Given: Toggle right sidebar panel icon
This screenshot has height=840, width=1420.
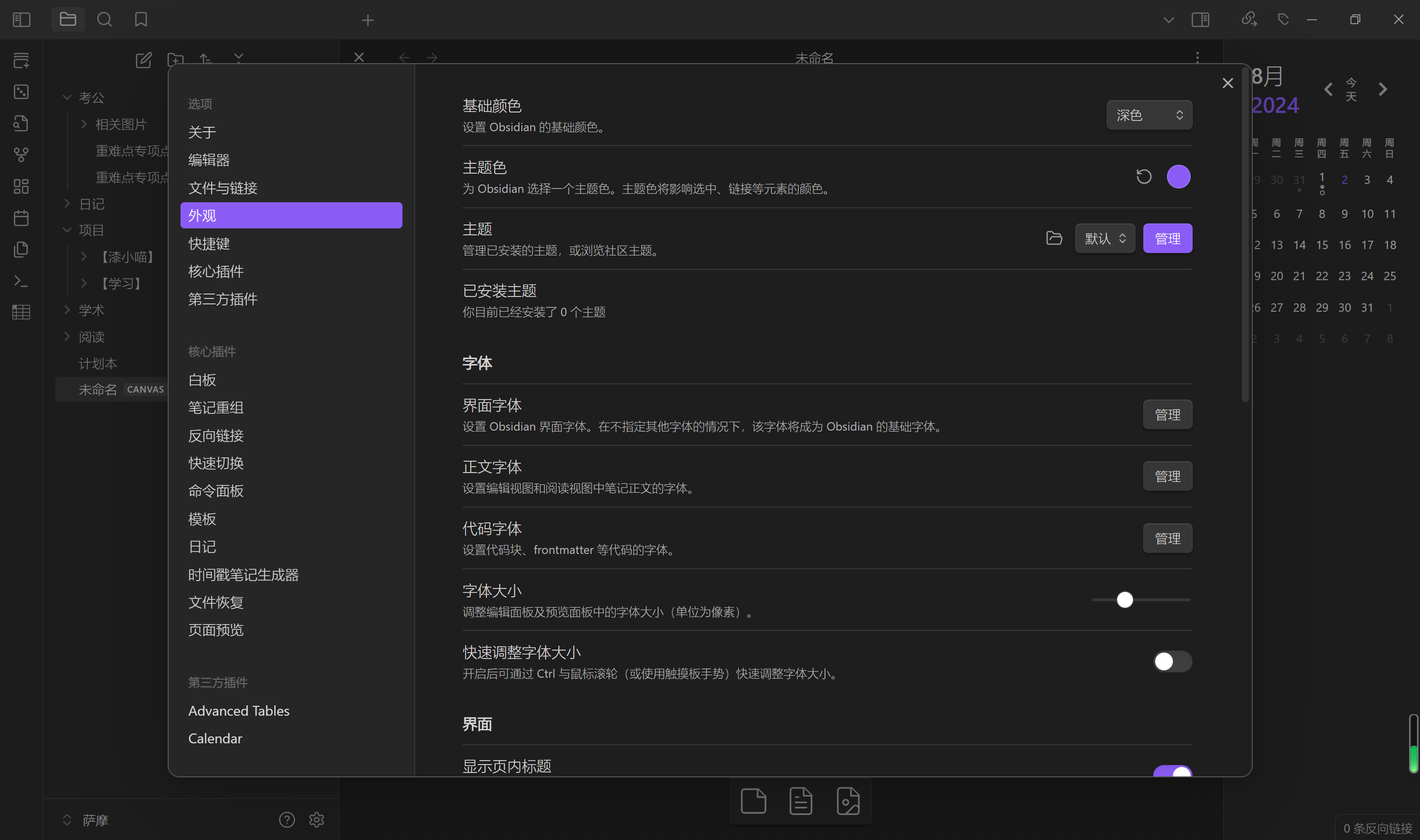Looking at the screenshot, I should tap(1200, 20).
